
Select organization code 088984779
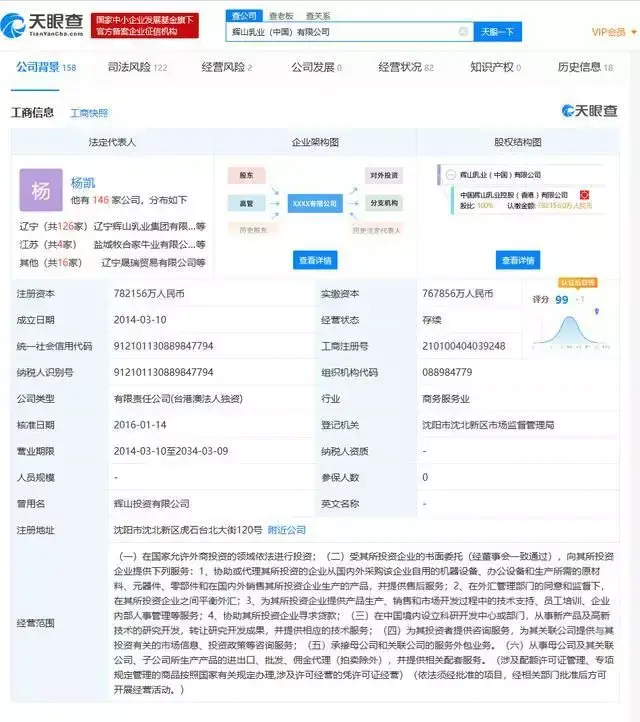[x=447, y=372]
